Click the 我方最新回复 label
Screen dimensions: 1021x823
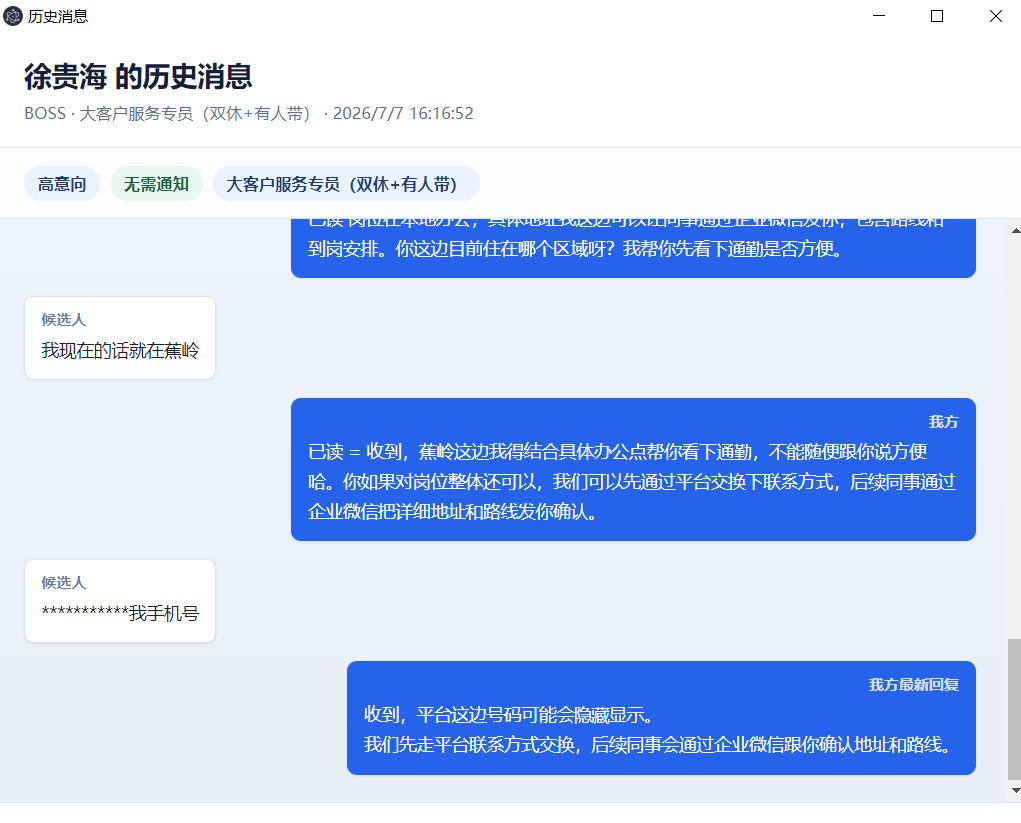point(914,685)
